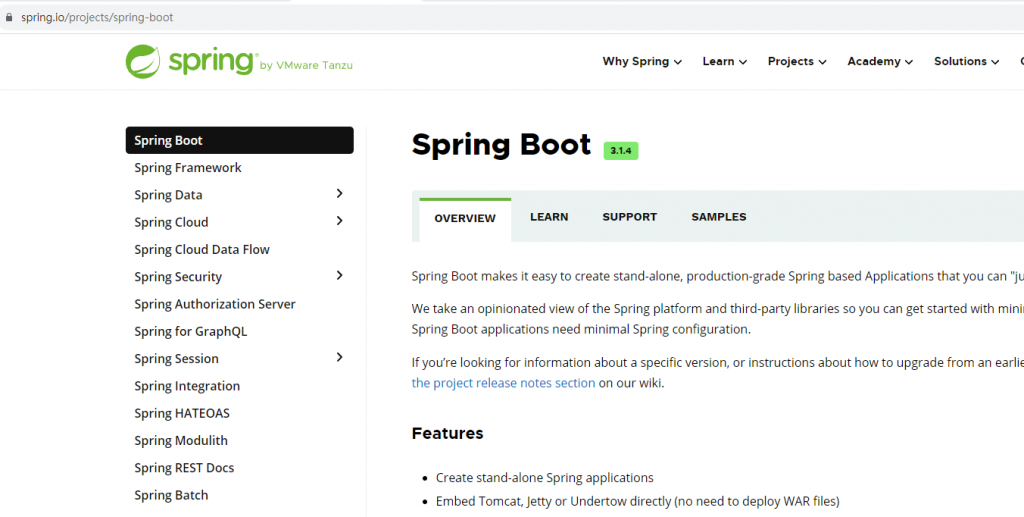The image size is (1024, 517).
Task: Select the OVERVIEW tab
Action: (x=465, y=219)
